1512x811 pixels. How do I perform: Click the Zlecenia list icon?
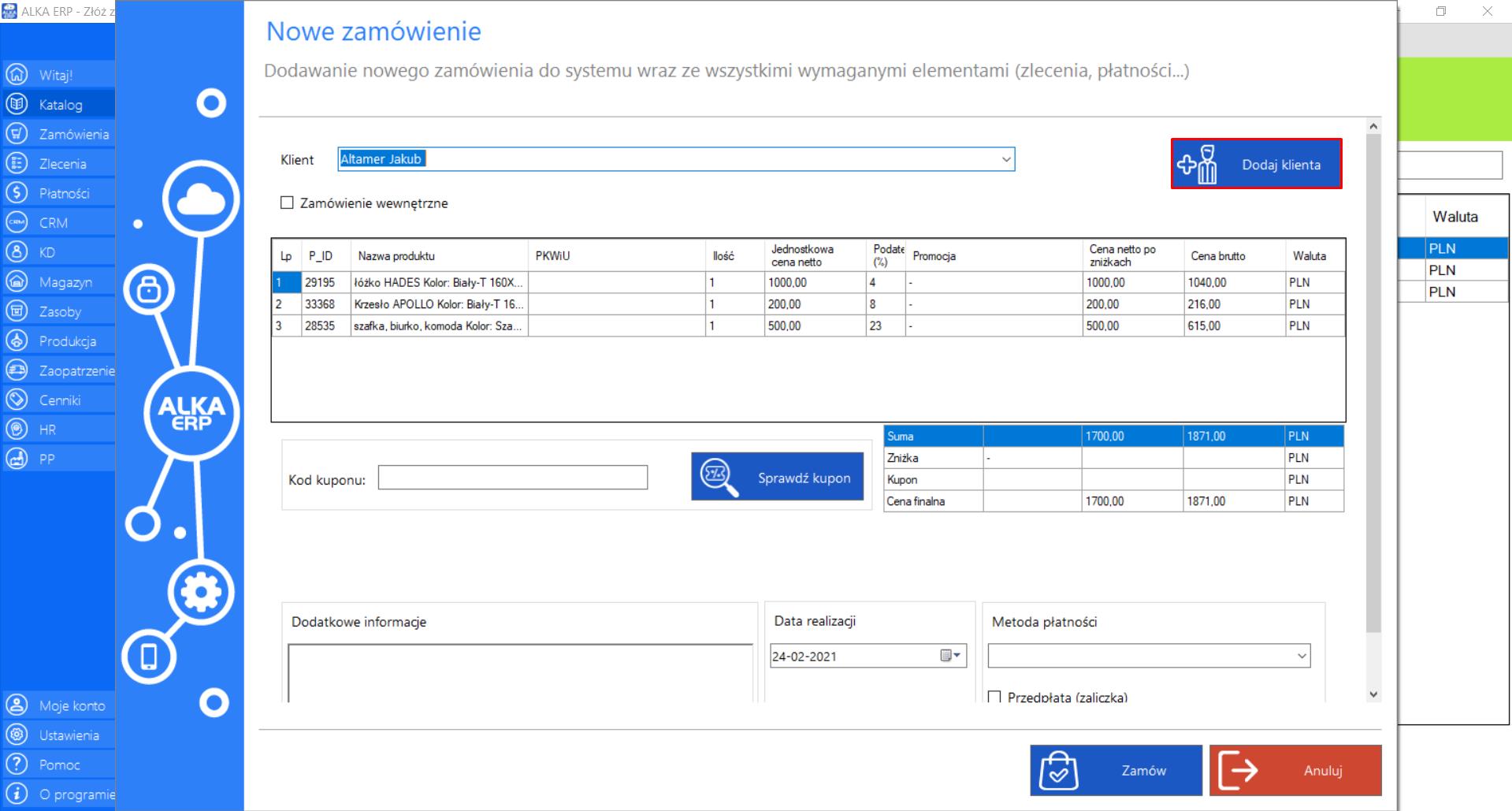(17, 163)
